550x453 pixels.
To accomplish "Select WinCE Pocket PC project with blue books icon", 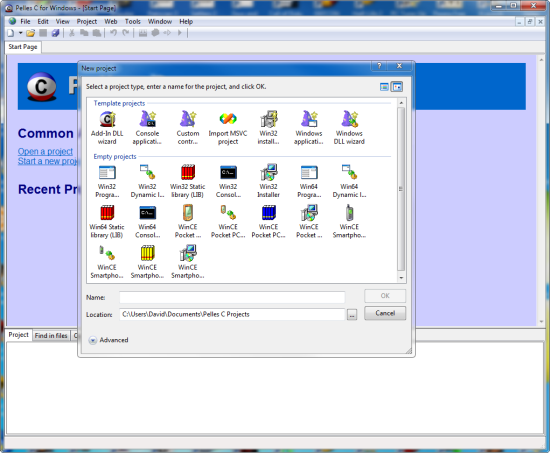I will pos(268,221).
